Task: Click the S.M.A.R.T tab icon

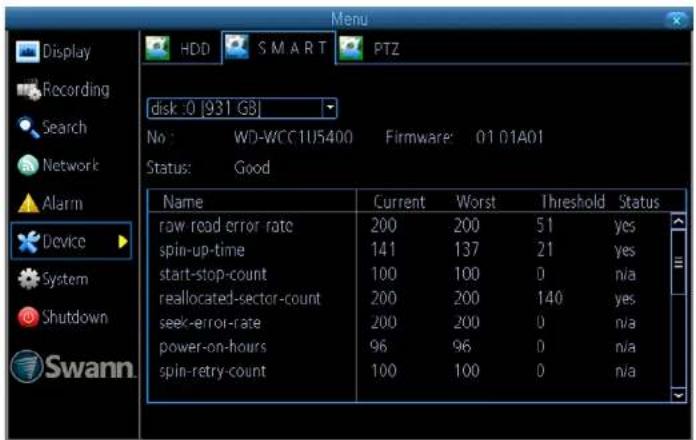Action: tap(237, 47)
